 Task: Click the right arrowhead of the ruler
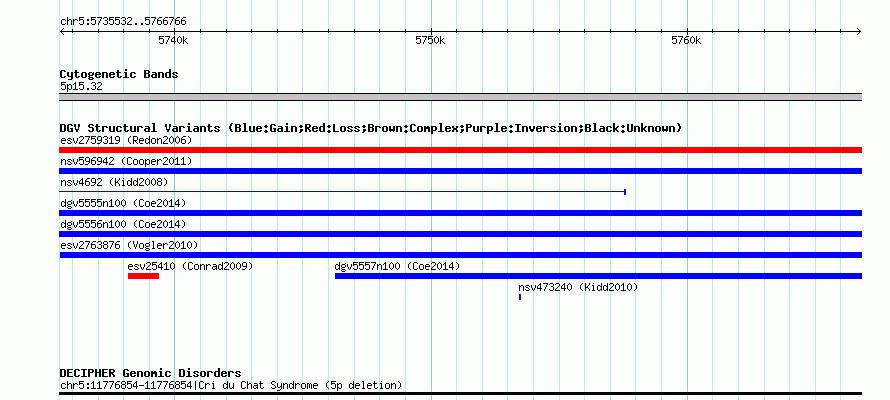pyautogui.click(x=859, y=32)
